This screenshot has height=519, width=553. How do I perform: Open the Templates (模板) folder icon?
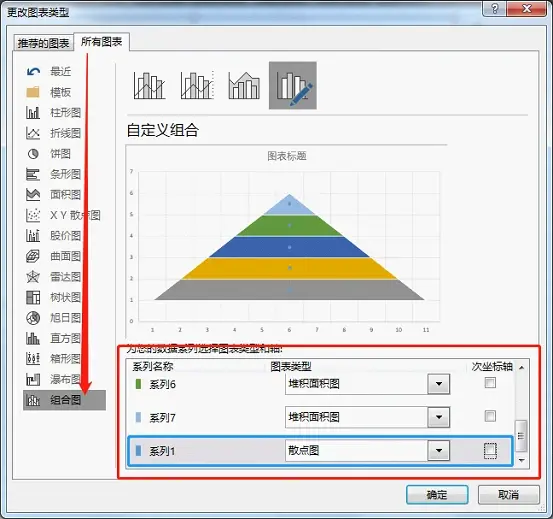point(33,92)
